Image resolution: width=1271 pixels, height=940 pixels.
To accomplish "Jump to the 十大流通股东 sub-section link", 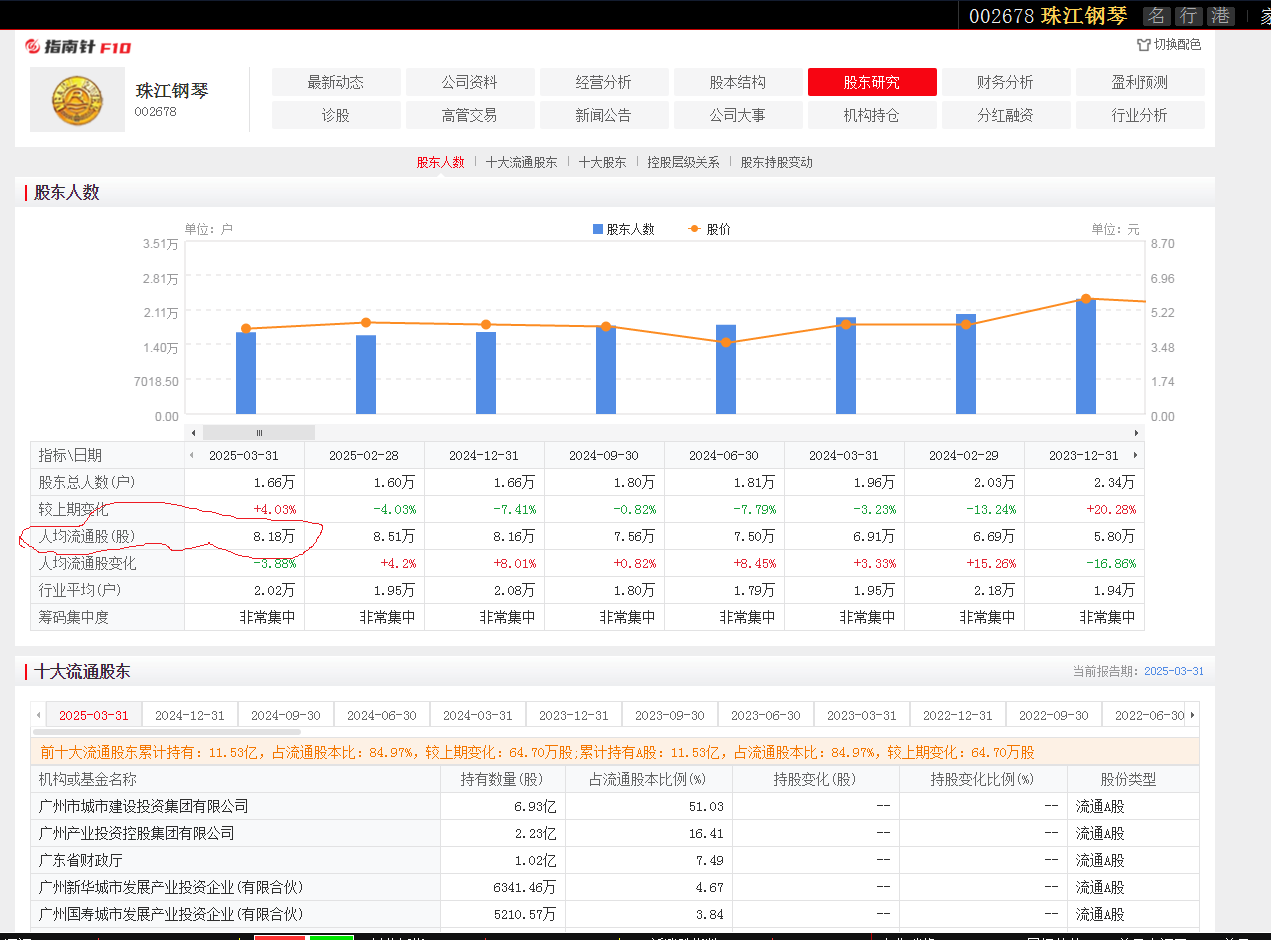I will [x=522, y=162].
